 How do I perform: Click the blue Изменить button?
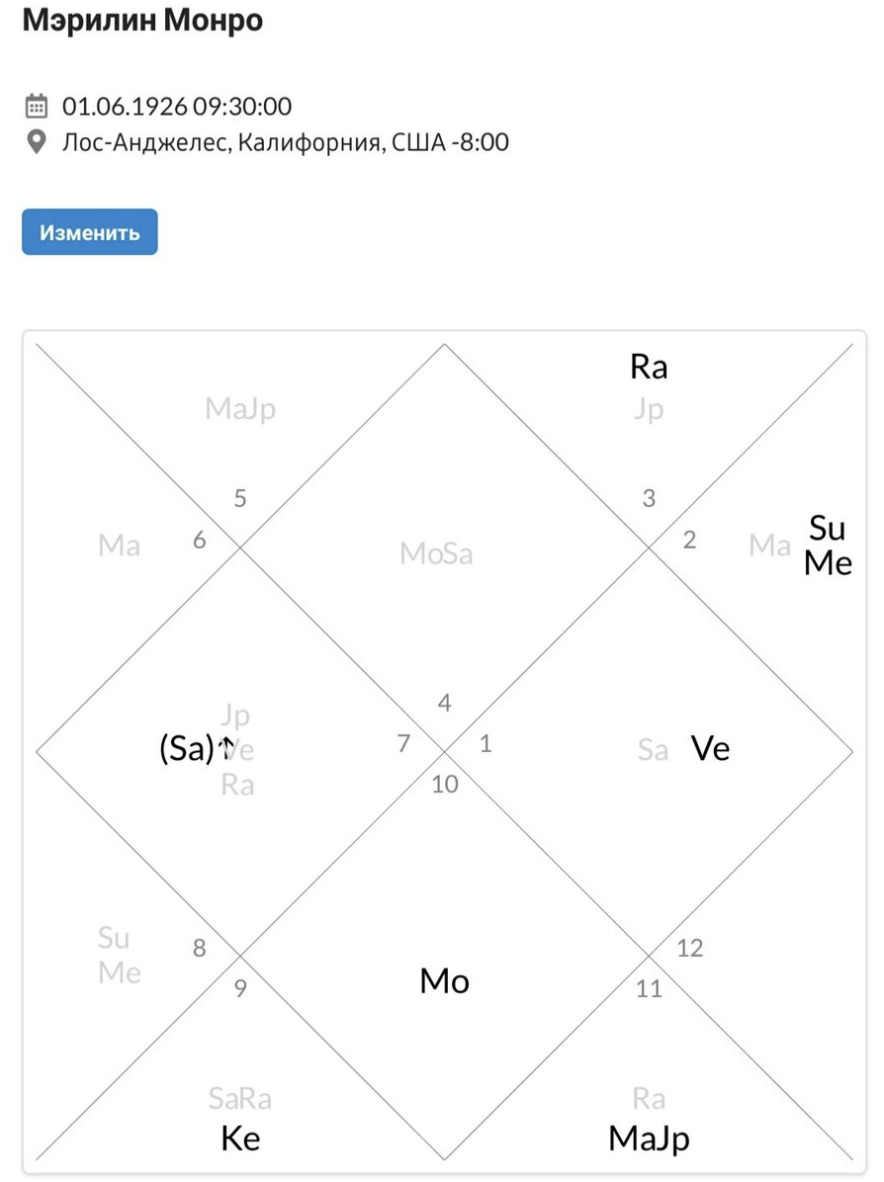(90, 232)
